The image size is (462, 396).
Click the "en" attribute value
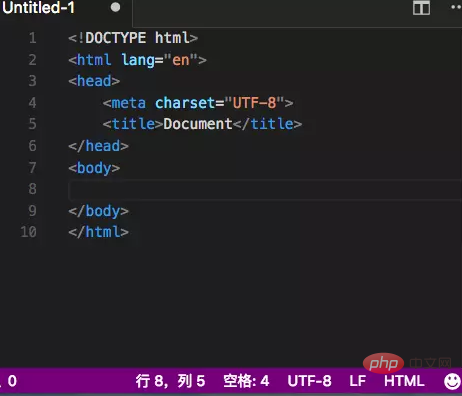[181, 60]
